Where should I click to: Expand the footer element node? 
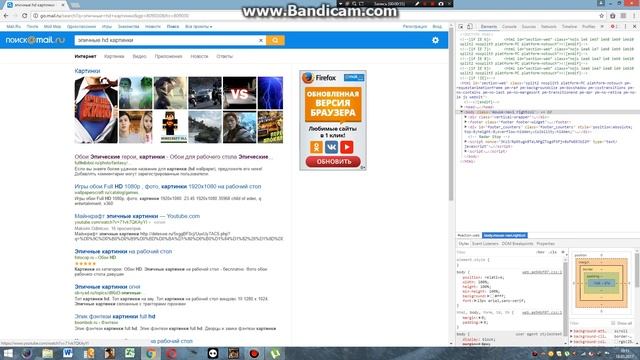point(465,122)
